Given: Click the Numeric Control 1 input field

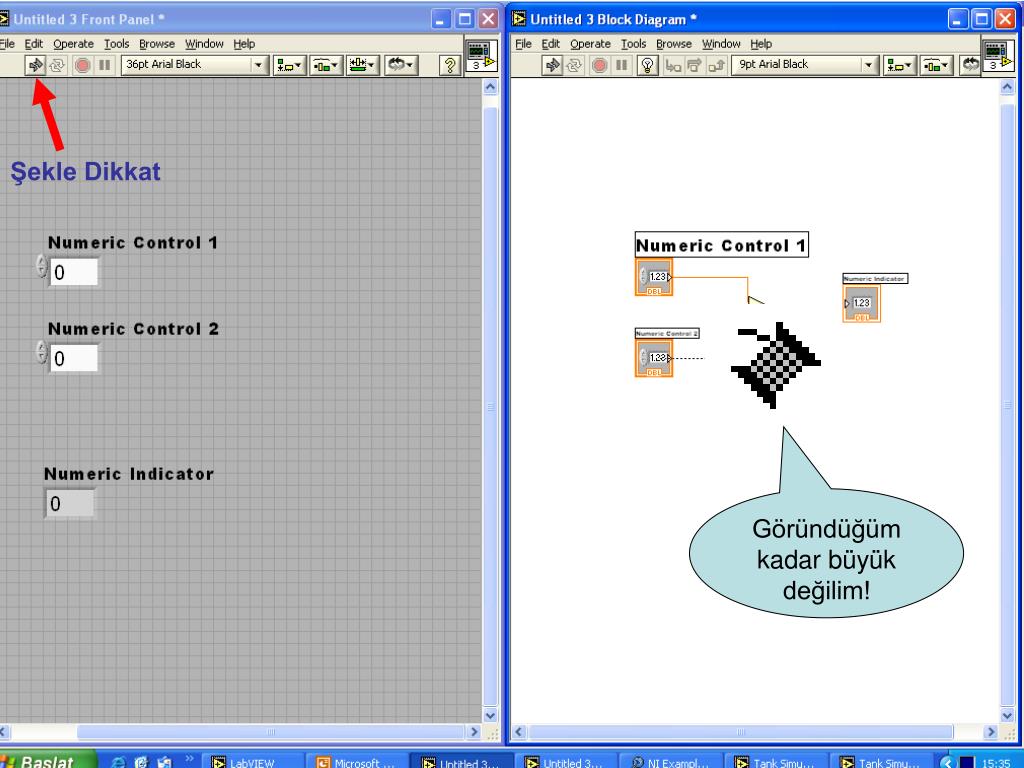Looking at the screenshot, I should (x=74, y=272).
